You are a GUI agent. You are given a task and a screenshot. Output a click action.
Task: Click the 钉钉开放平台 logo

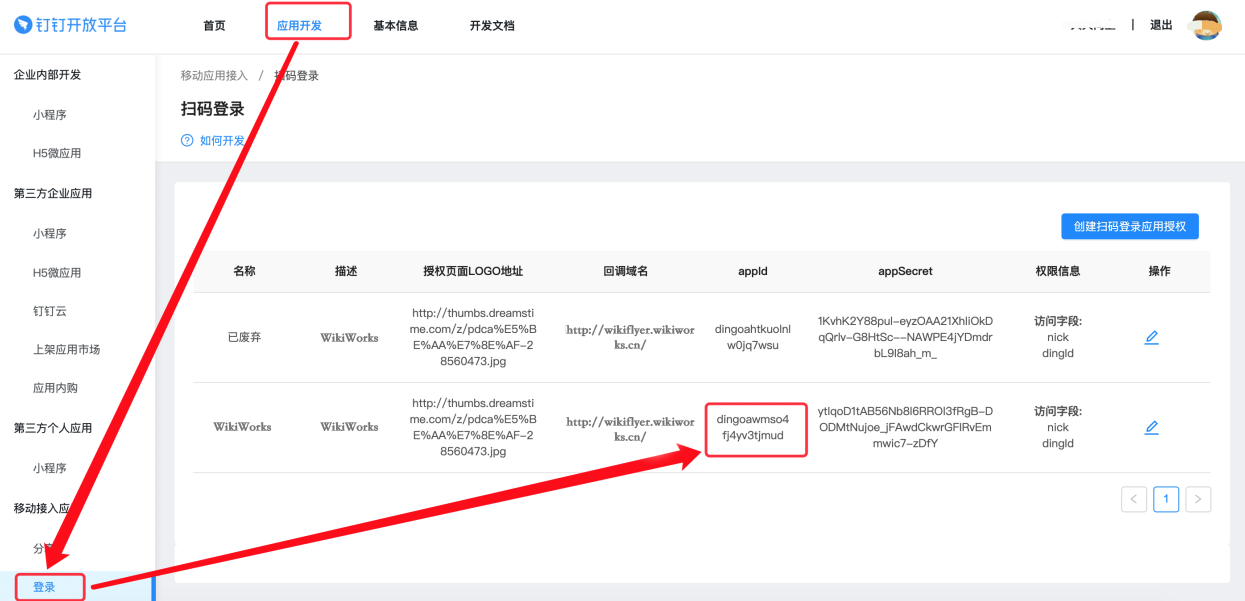[x=70, y=25]
